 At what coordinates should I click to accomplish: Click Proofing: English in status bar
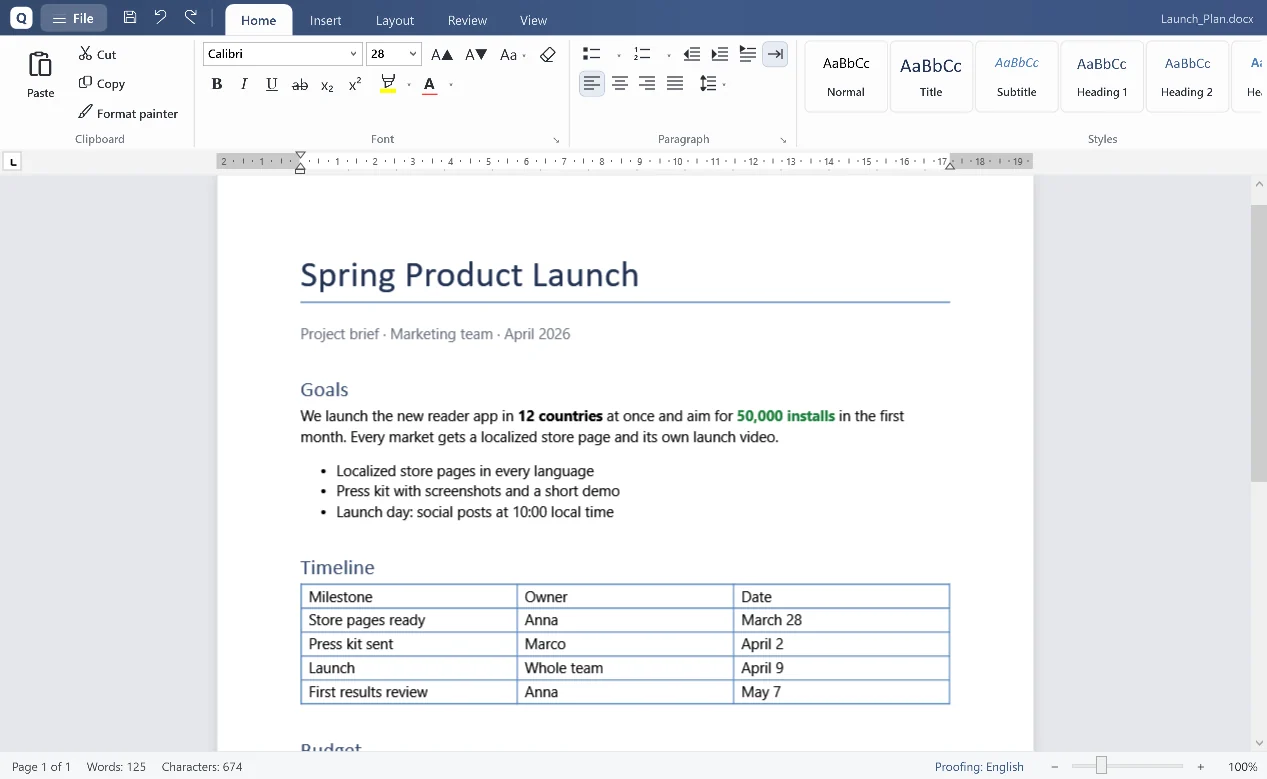(979, 767)
